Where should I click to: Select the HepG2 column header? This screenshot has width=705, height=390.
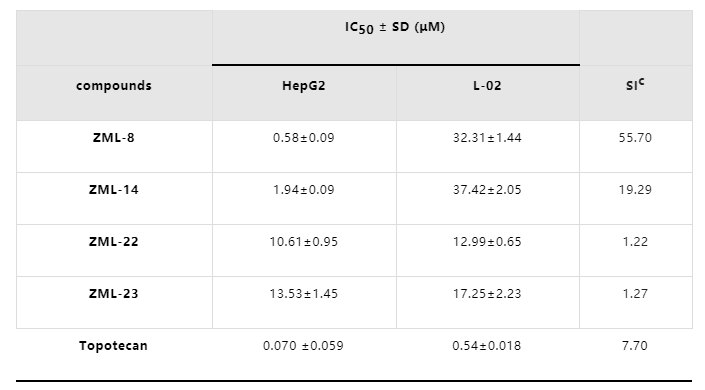coord(303,85)
